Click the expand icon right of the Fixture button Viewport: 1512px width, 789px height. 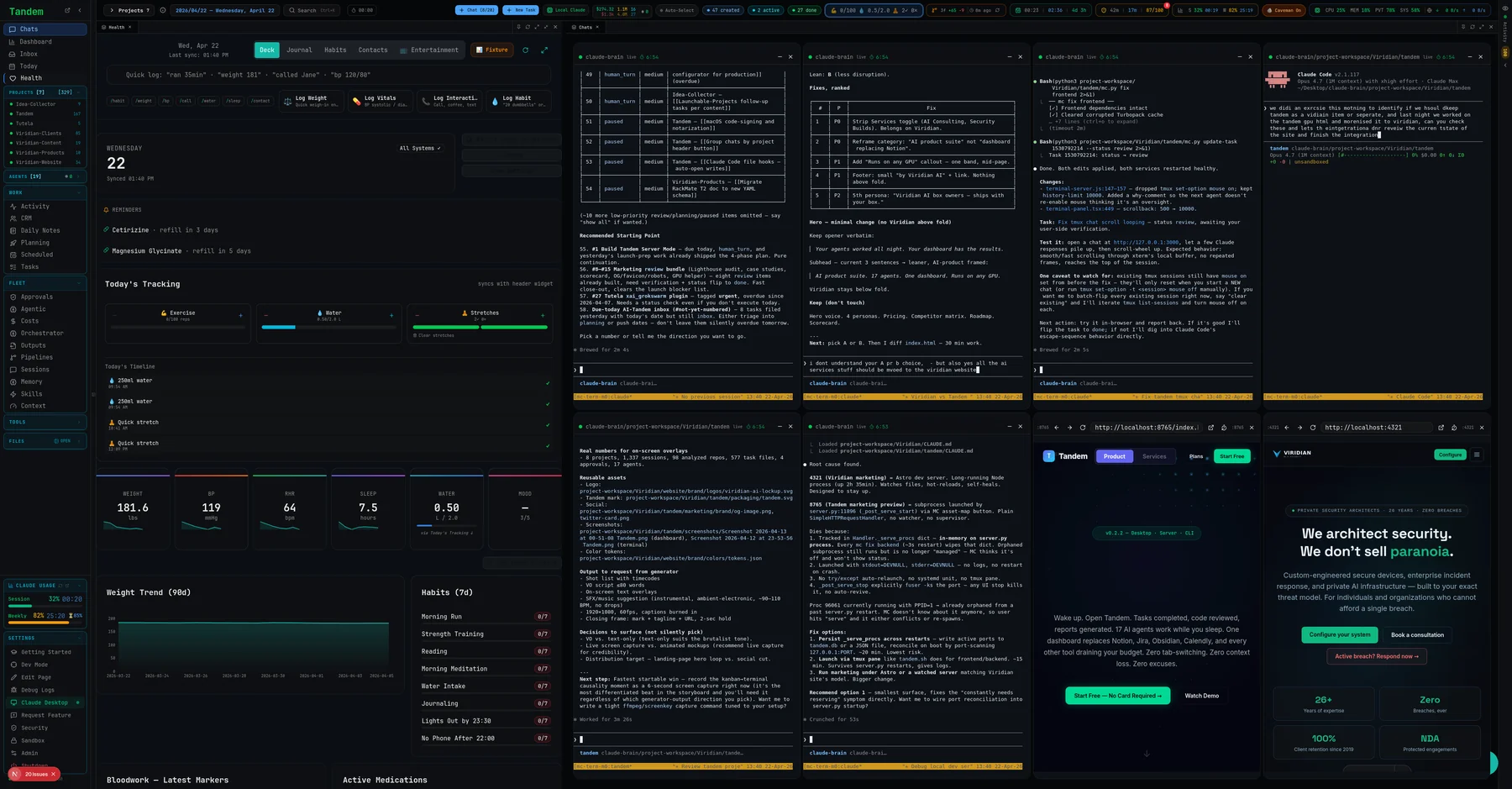544,50
